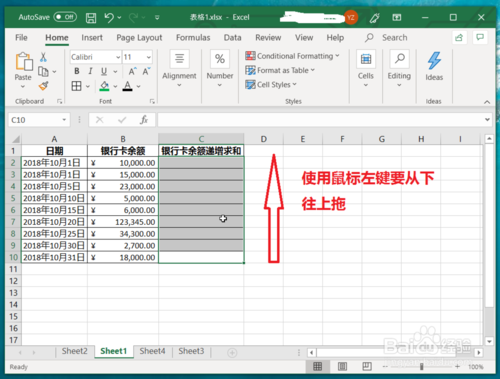Click Increase Font Size icon

tap(132, 71)
